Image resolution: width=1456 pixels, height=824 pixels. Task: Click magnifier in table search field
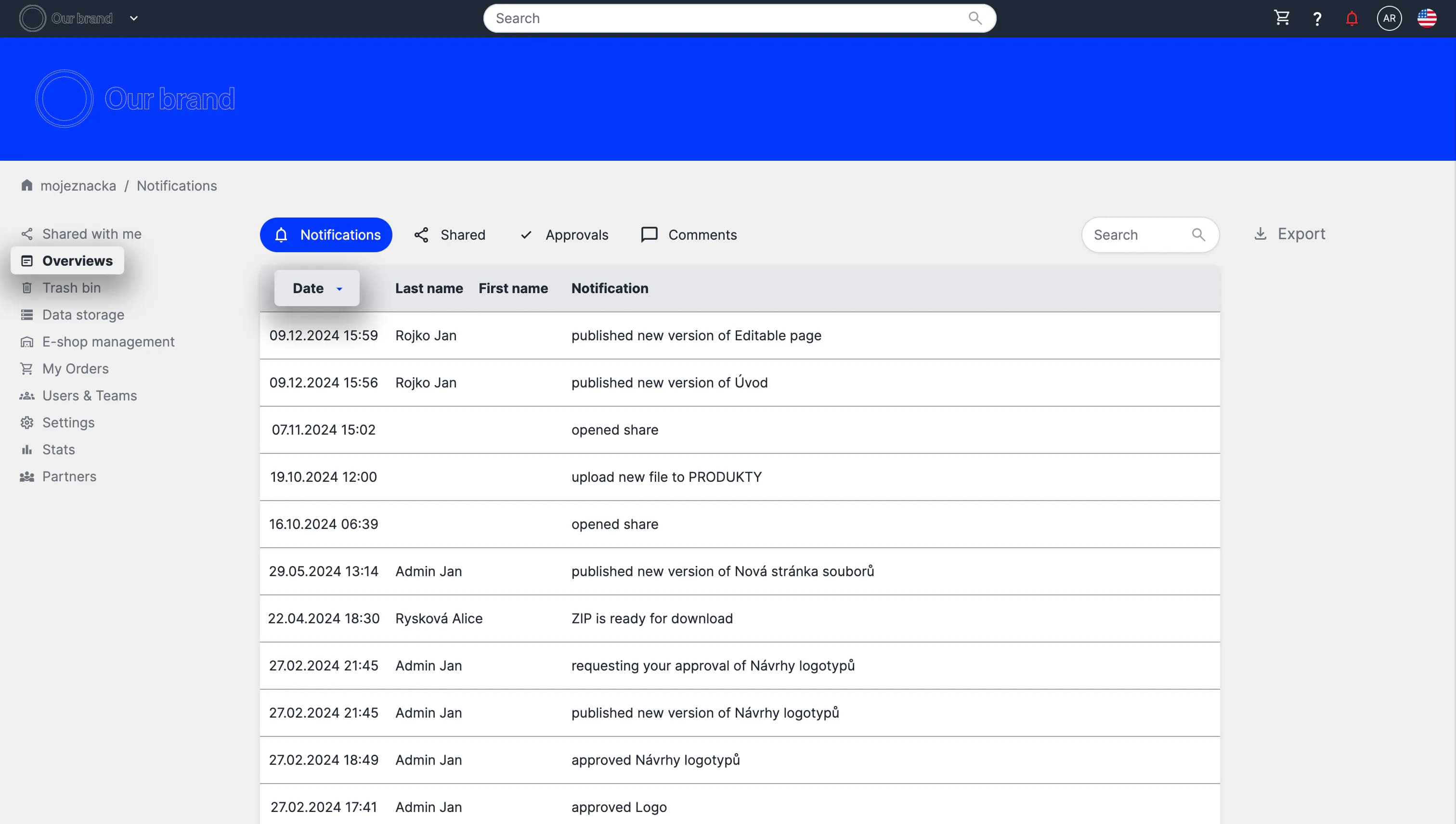pyautogui.click(x=1198, y=234)
